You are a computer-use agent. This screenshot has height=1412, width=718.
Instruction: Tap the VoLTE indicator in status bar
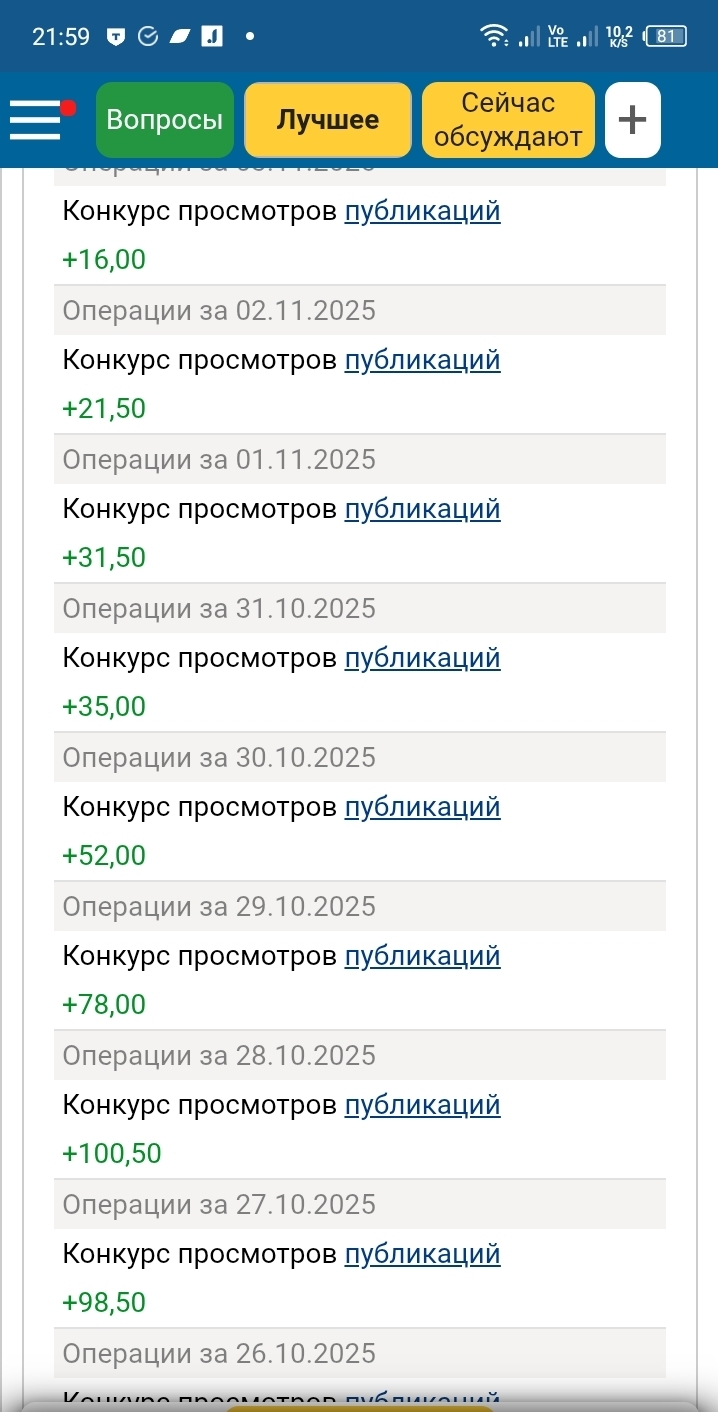click(558, 37)
